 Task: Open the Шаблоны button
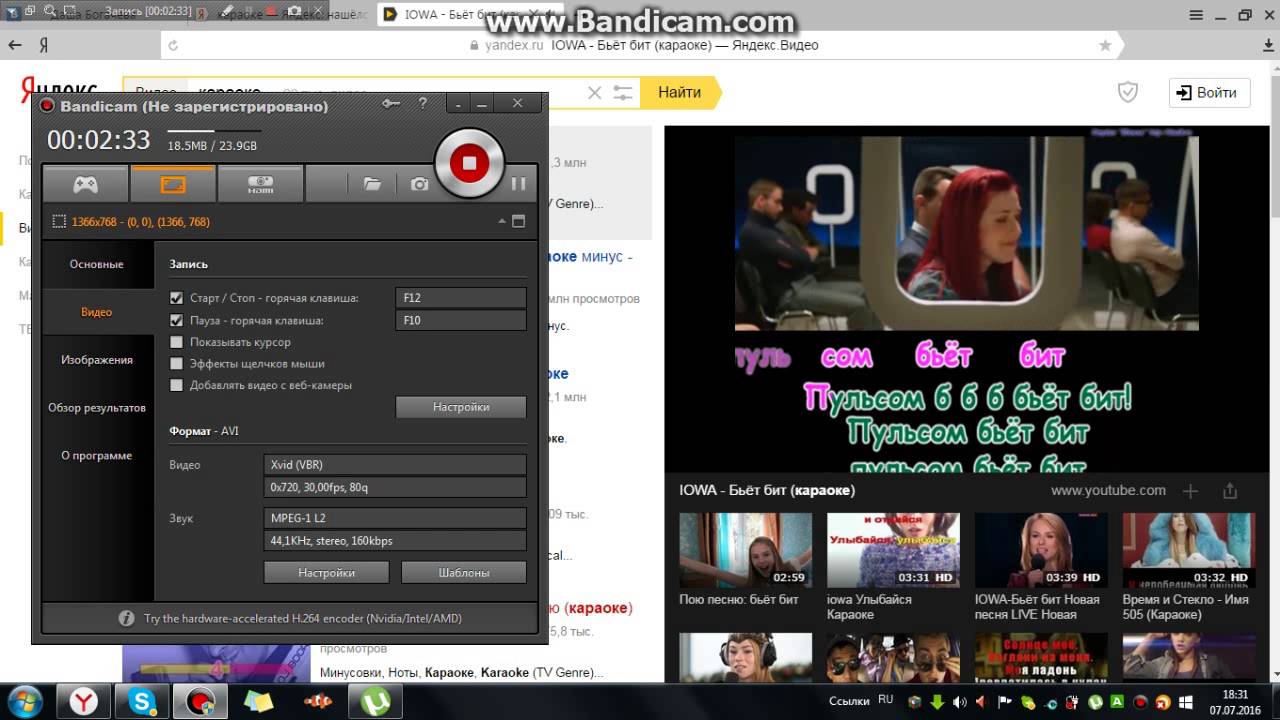pos(464,573)
